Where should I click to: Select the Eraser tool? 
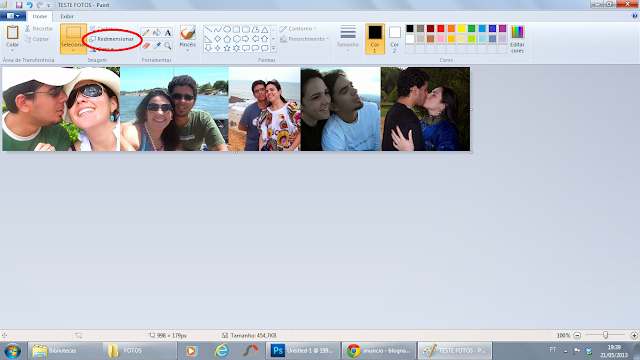[x=146, y=46]
